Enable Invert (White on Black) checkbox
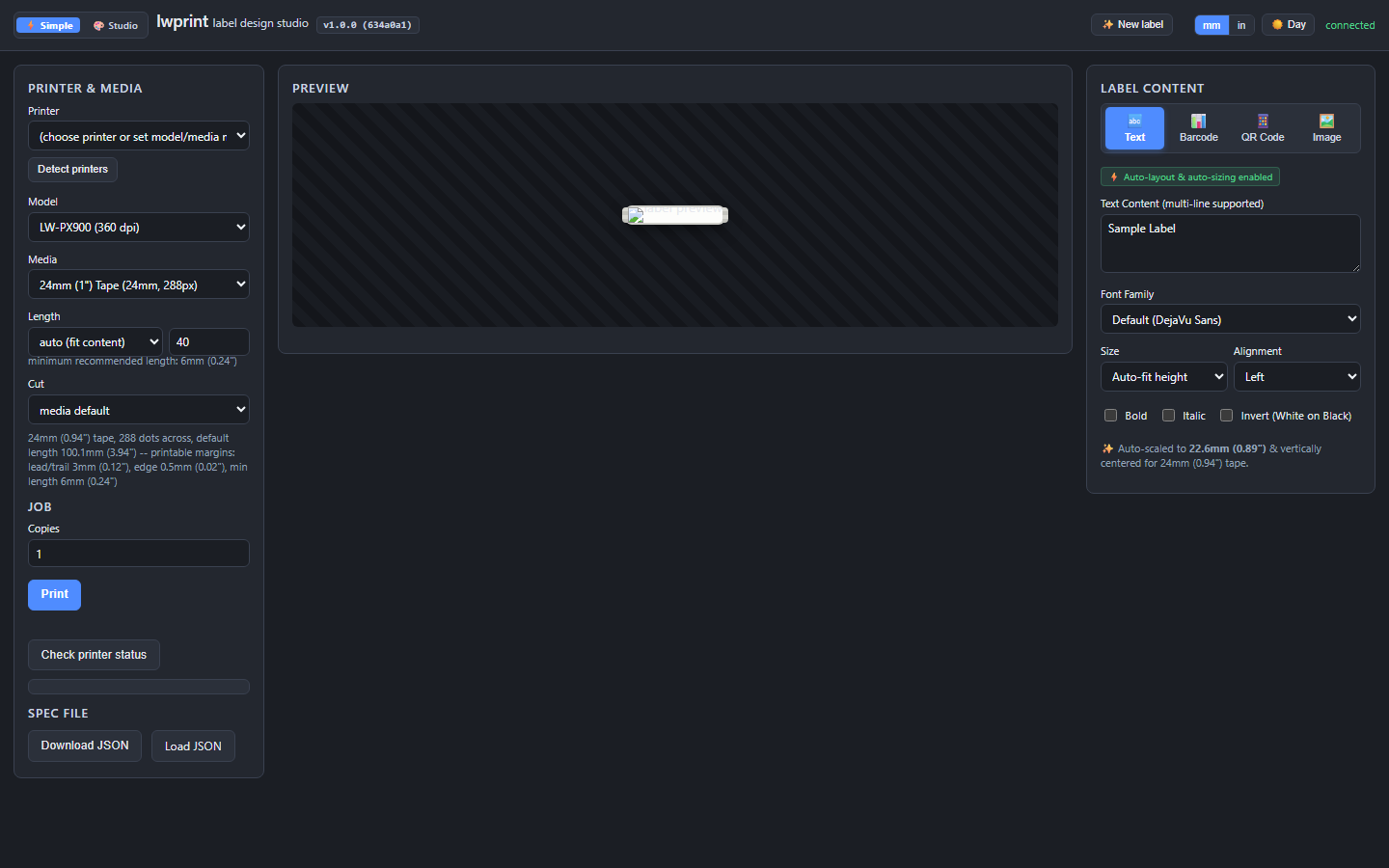 1226,416
